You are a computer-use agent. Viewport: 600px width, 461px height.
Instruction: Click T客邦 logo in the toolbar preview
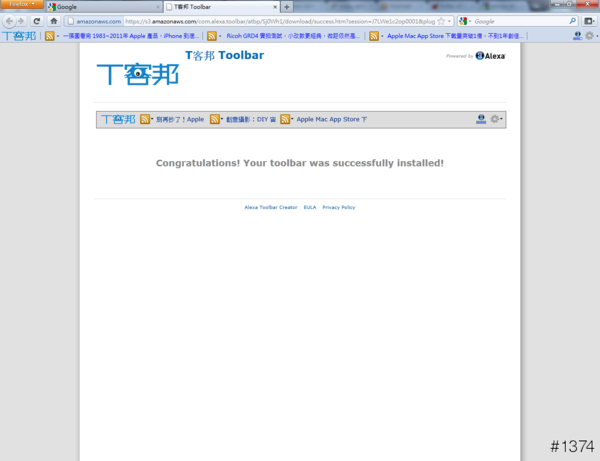pyautogui.click(x=118, y=119)
